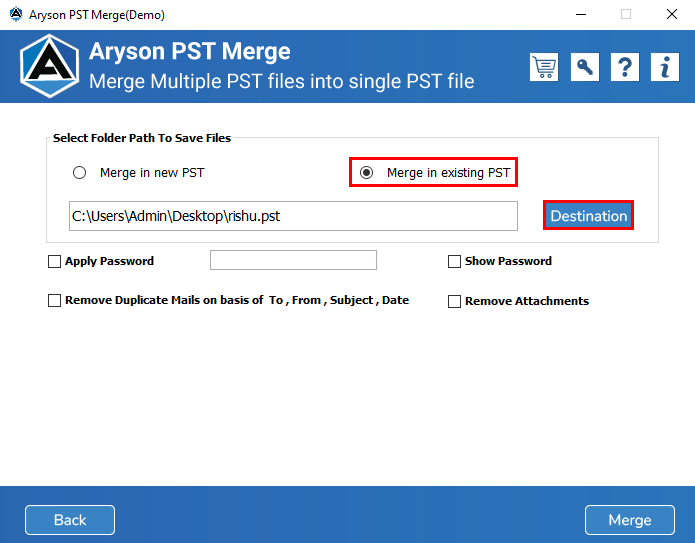
Task: Minimize the Aryson PST Merge window
Action: [x=581, y=15]
